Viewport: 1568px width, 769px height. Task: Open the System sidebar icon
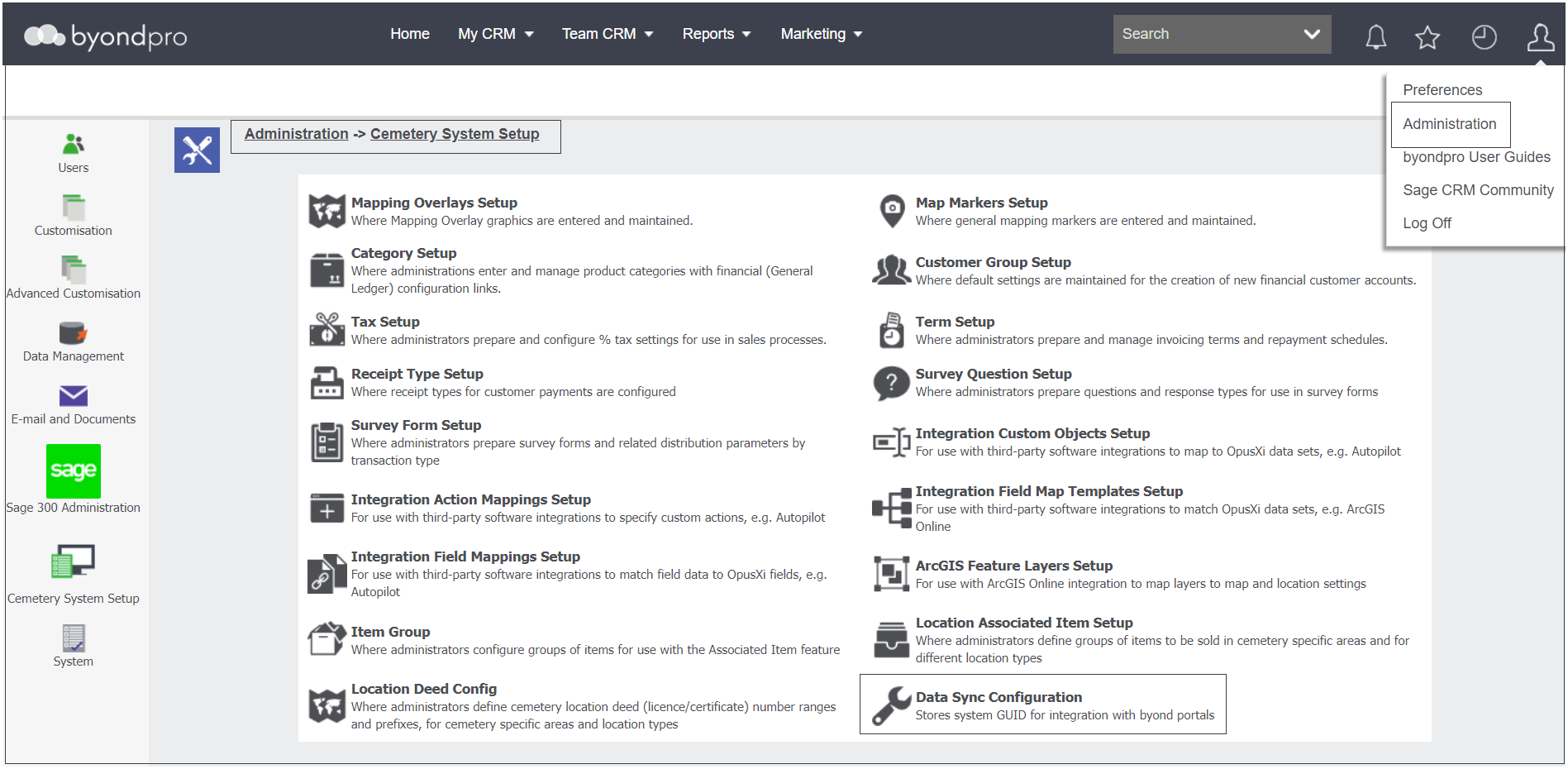(74, 638)
